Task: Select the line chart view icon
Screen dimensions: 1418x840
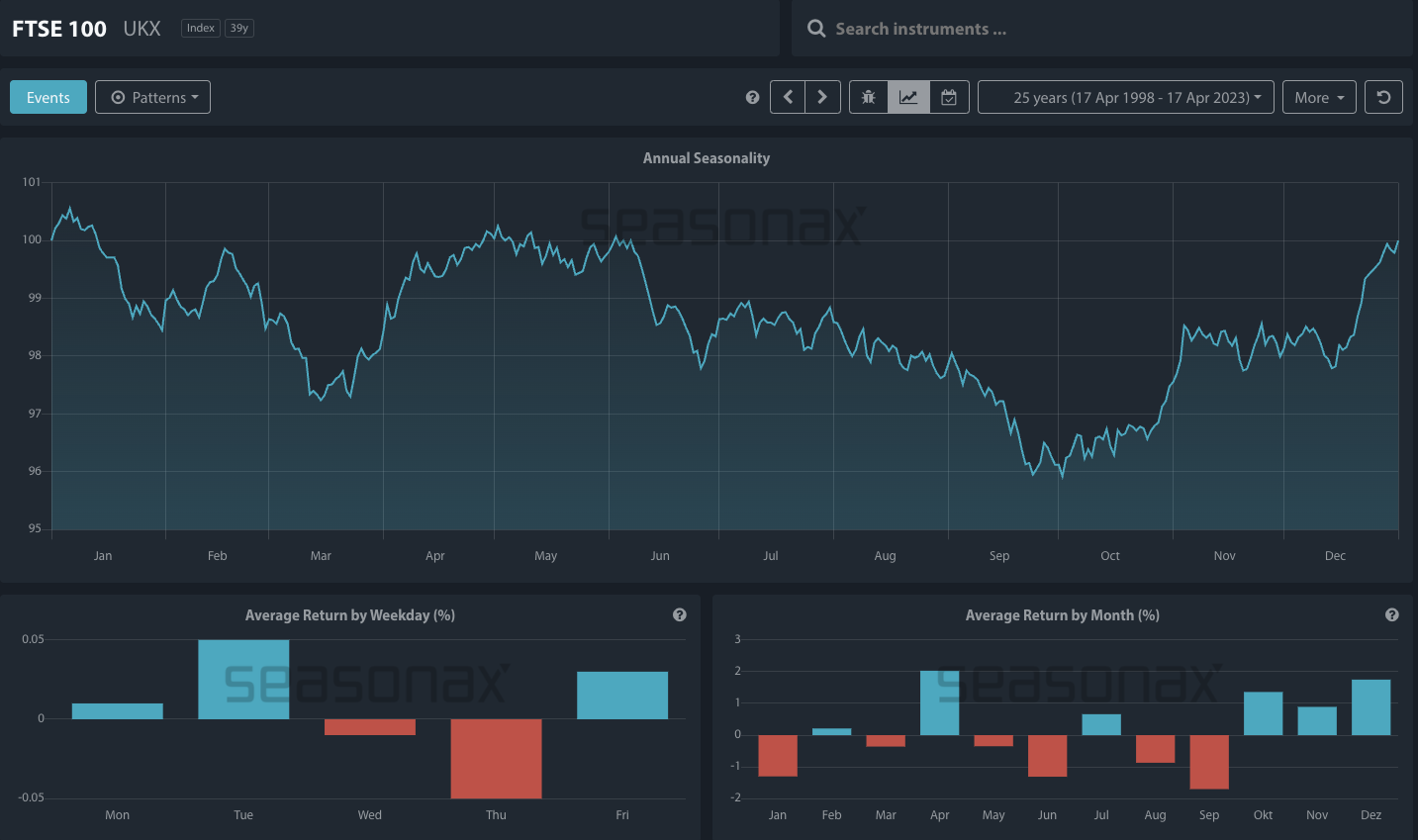Action: pyautogui.click(x=908, y=97)
